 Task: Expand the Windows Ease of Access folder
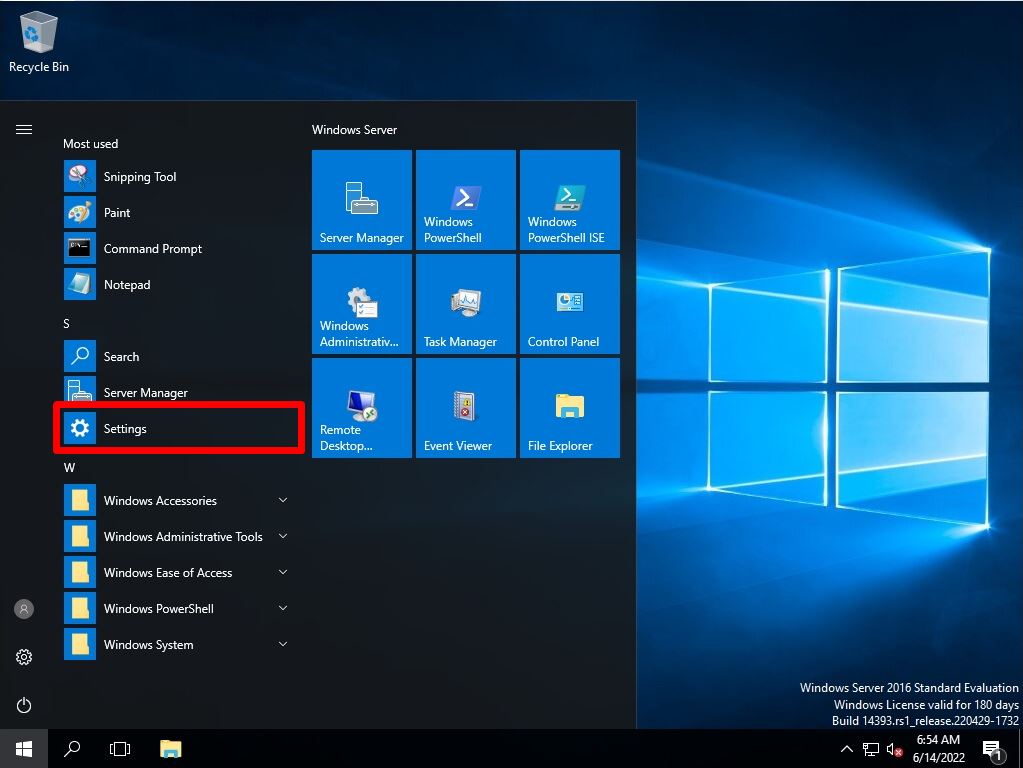(177, 572)
